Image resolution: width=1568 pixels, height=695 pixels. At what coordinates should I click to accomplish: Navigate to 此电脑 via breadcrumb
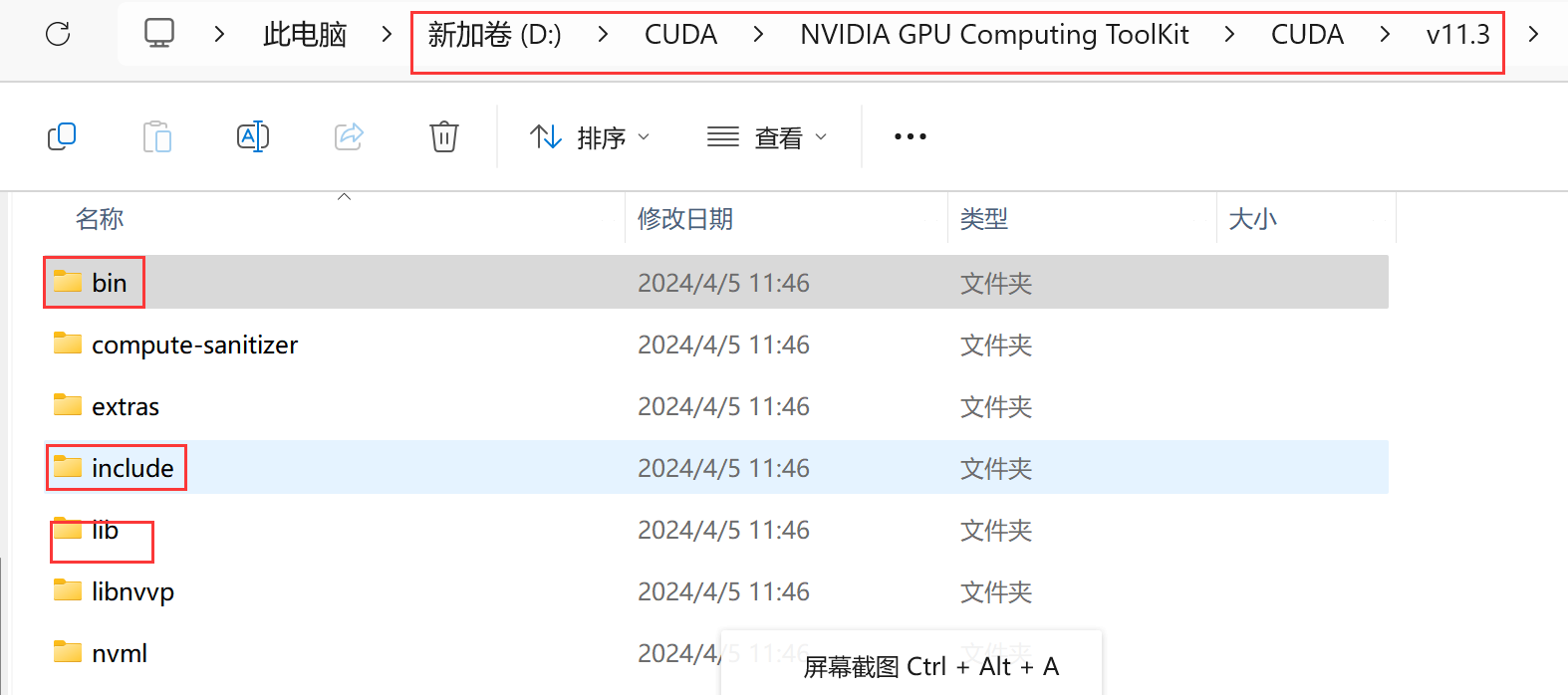coord(304,33)
